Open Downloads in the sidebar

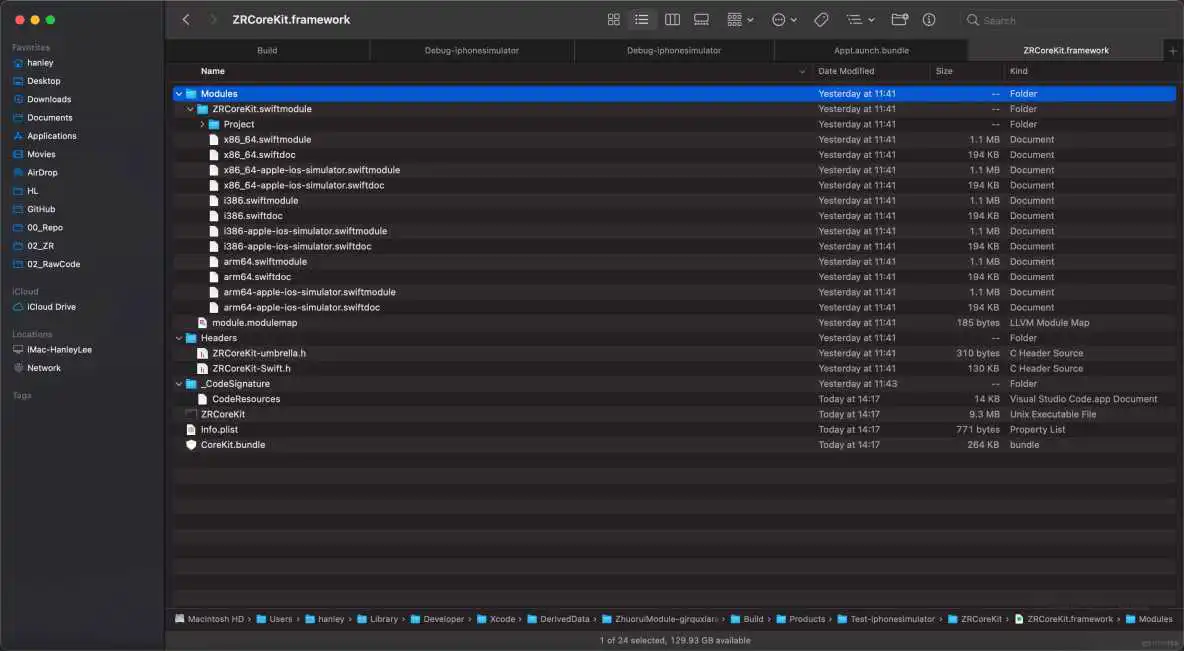(x=49, y=100)
